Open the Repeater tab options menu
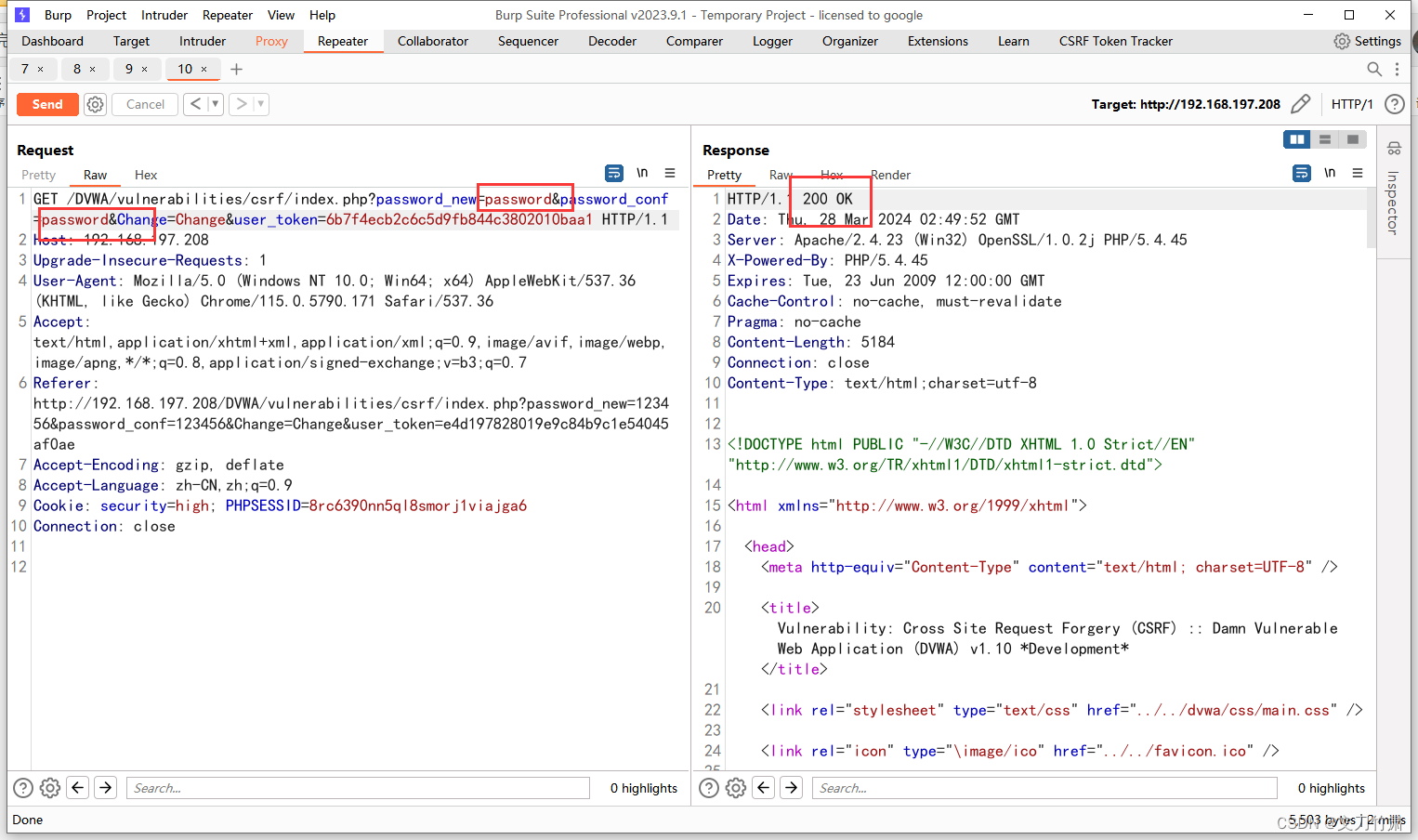Viewport: 1418px width, 840px height. click(x=1397, y=69)
